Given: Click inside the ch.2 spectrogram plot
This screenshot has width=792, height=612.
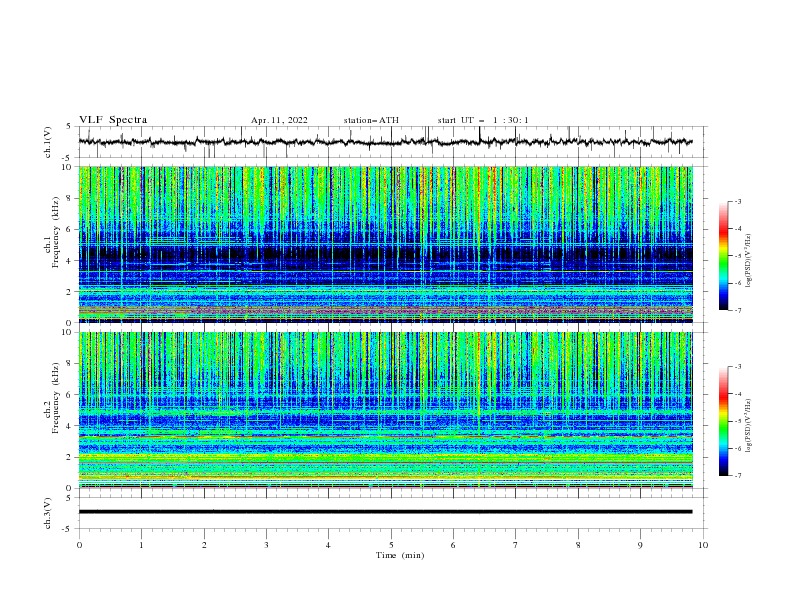Looking at the screenshot, I should (x=386, y=410).
